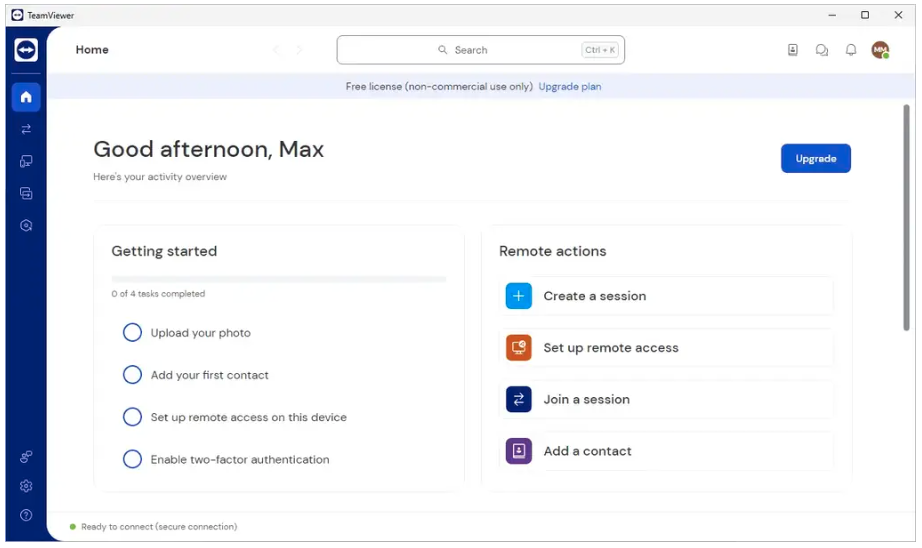Click the plus icon for Create a session

(x=519, y=296)
